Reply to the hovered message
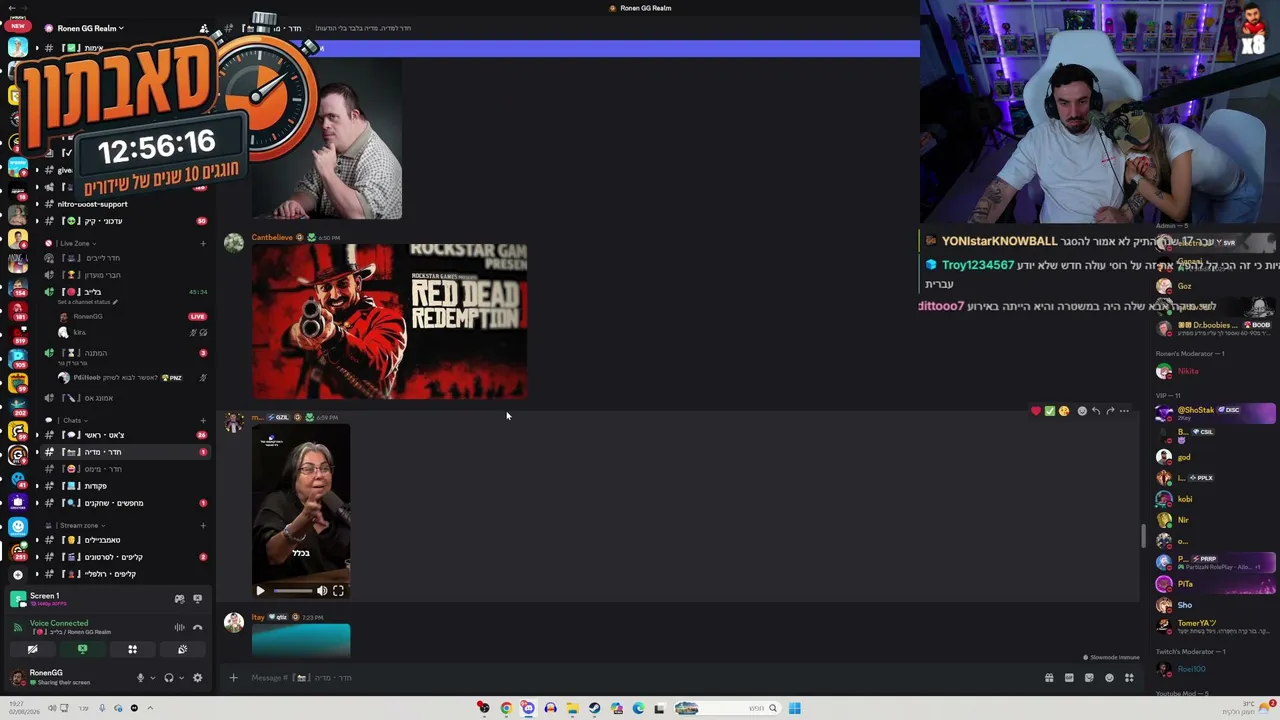Screen dimensions: 1280x720 click(x=1096, y=411)
